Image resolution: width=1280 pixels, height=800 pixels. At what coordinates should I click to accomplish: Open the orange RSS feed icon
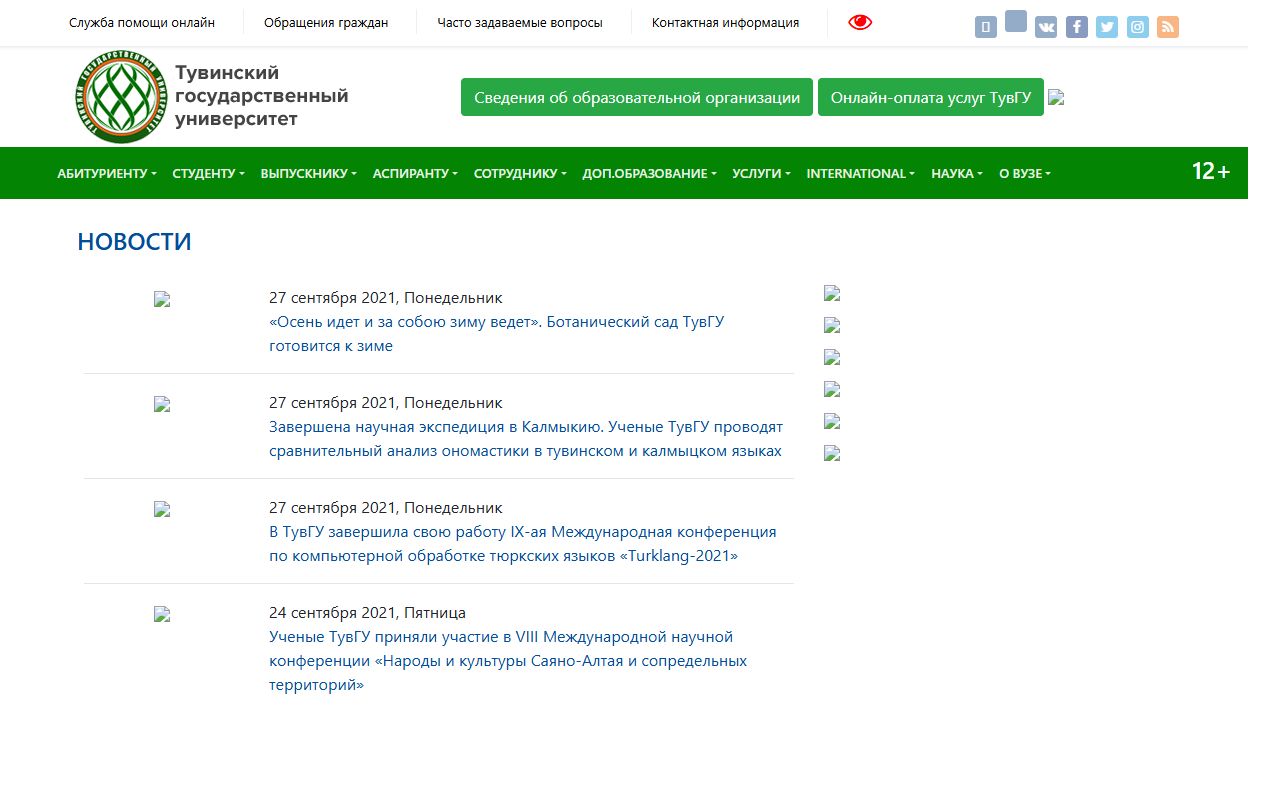[x=1168, y=27]
